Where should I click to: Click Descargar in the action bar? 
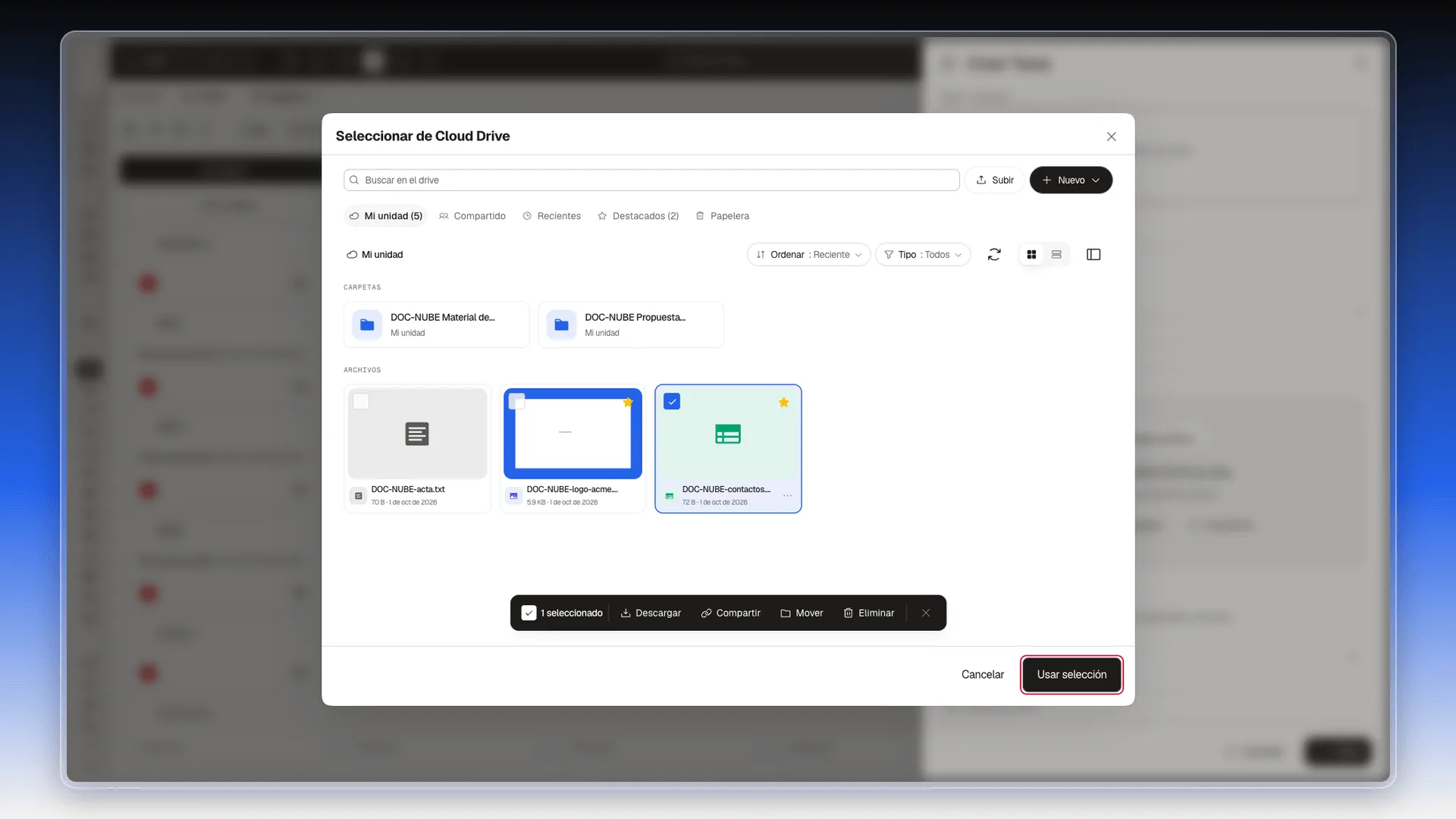tap(651, 613)
